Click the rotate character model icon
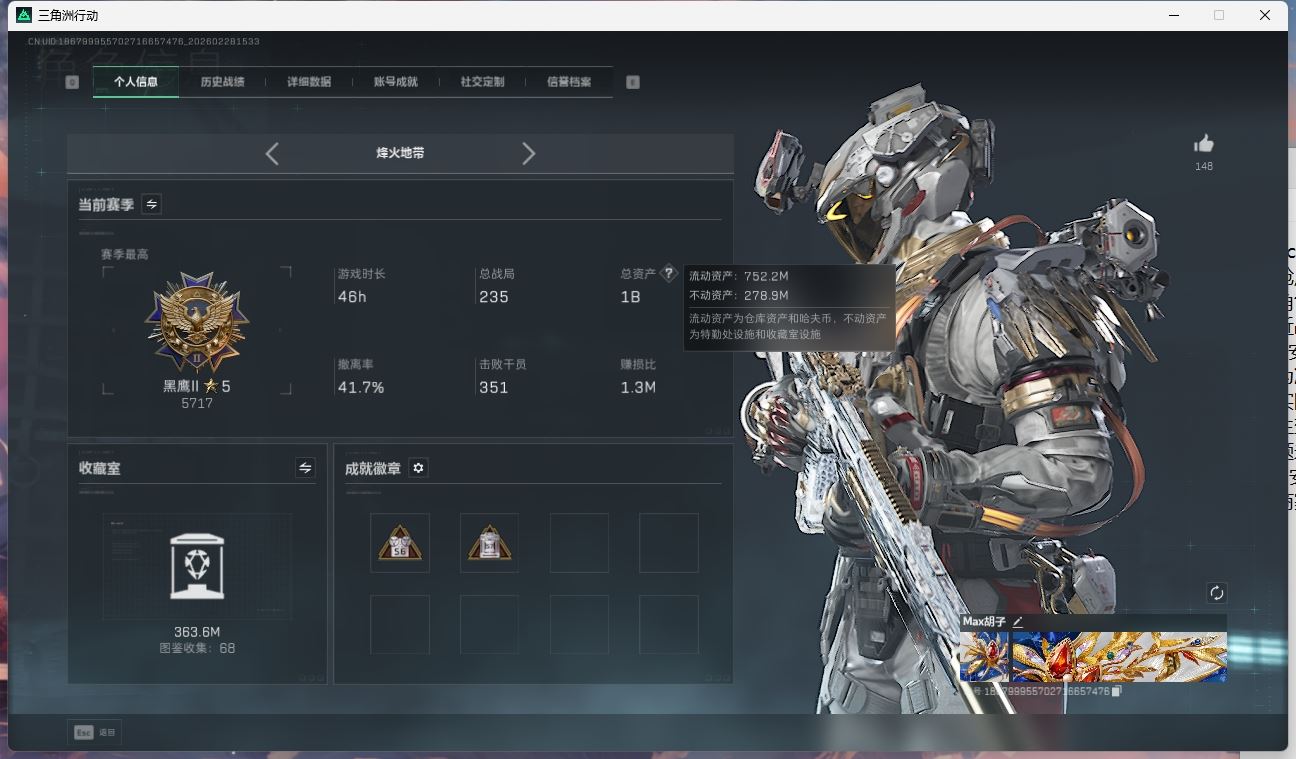Screen dimensions: 1296x759 tap(1216, 593)
